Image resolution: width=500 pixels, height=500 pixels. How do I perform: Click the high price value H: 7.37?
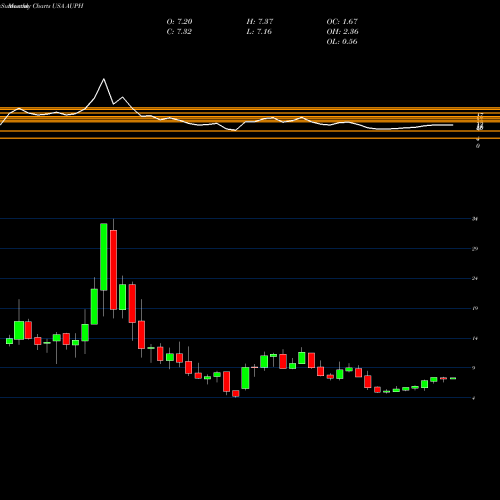pyautogui.click(x=260, y=22)
